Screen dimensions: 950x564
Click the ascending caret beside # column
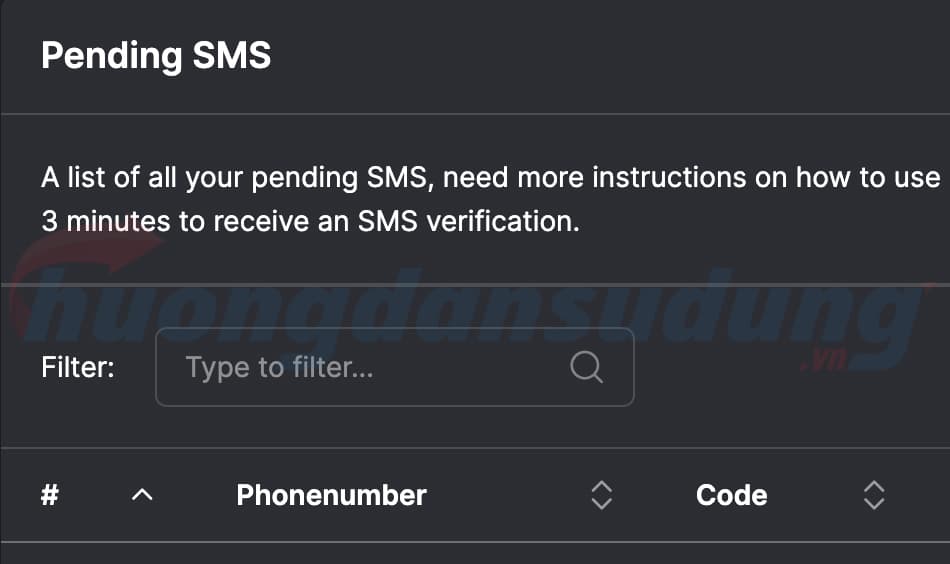(142, 494)
